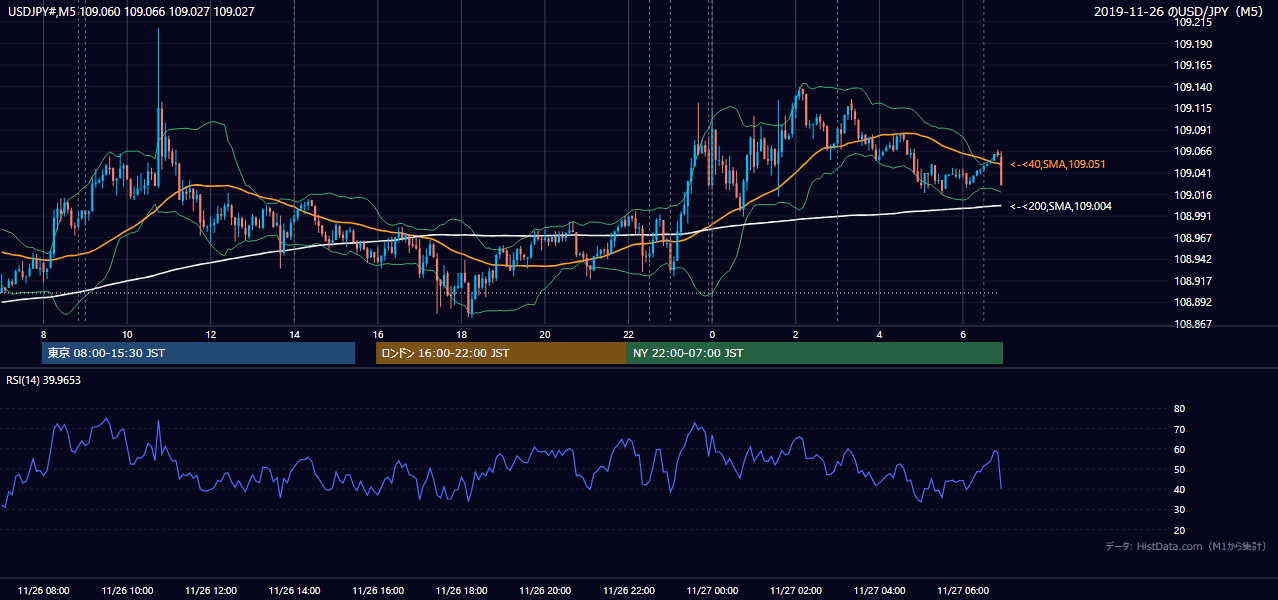Click the 11/26 10:00 date axis label

127,591
